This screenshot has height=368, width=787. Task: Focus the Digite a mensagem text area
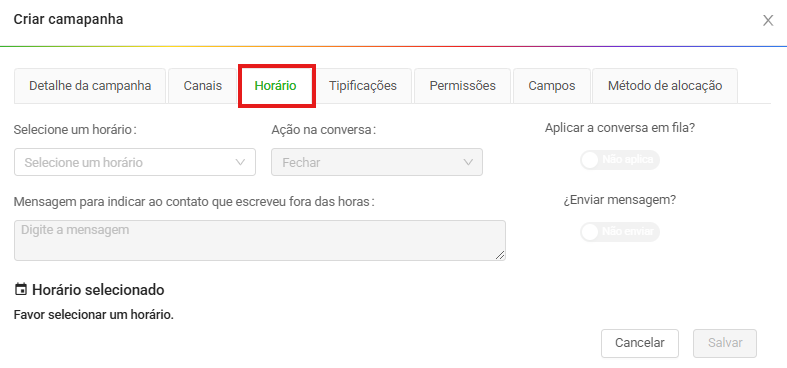pyautogui.click(x=259, y=240)
